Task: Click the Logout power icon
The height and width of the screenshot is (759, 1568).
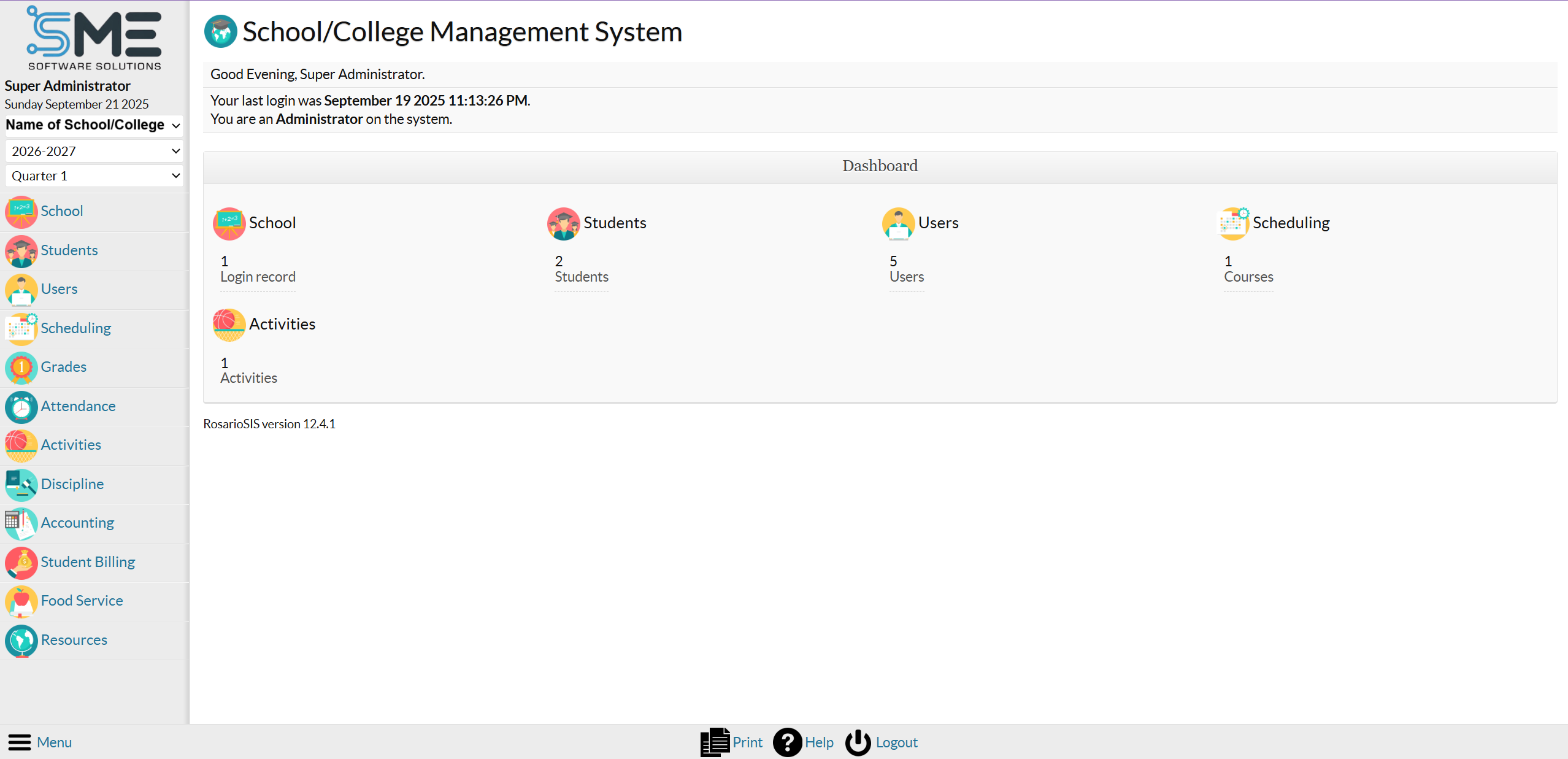Action: [858, 742]
